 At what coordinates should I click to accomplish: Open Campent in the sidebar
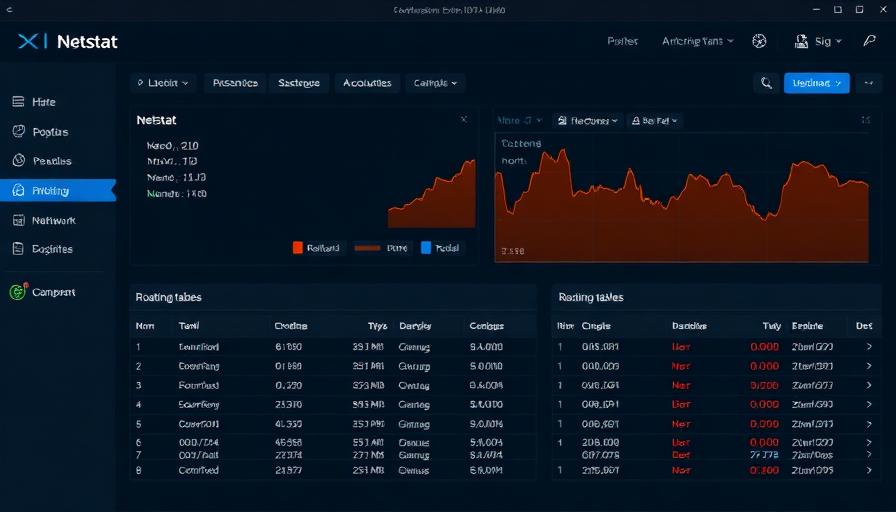53,292
